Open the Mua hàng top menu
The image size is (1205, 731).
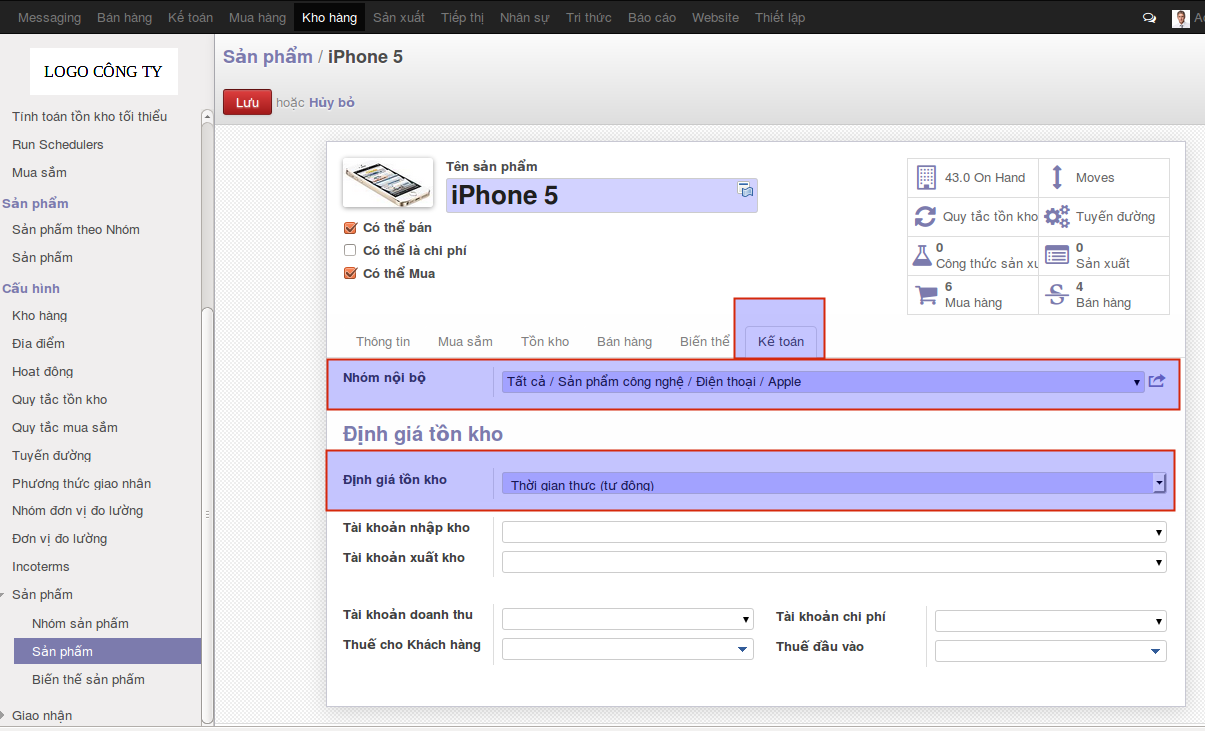tap(257, 18)
